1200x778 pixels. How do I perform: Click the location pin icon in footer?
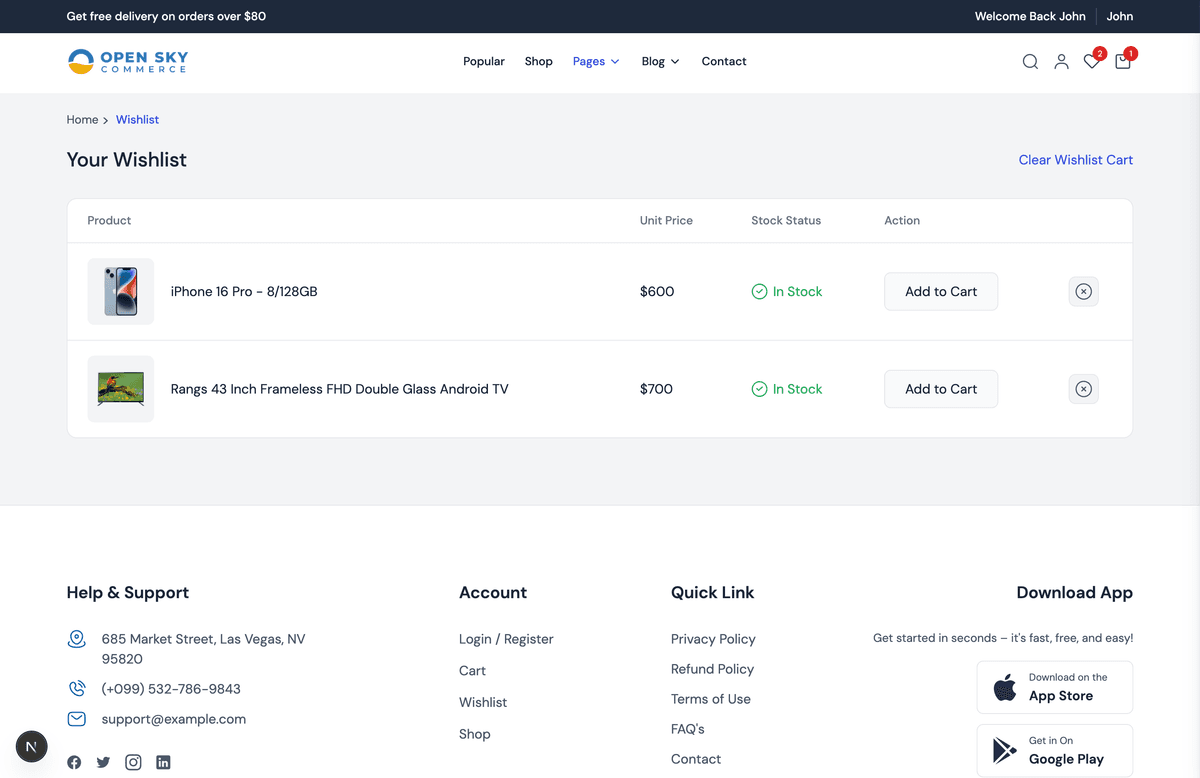(x=76, y=639)
